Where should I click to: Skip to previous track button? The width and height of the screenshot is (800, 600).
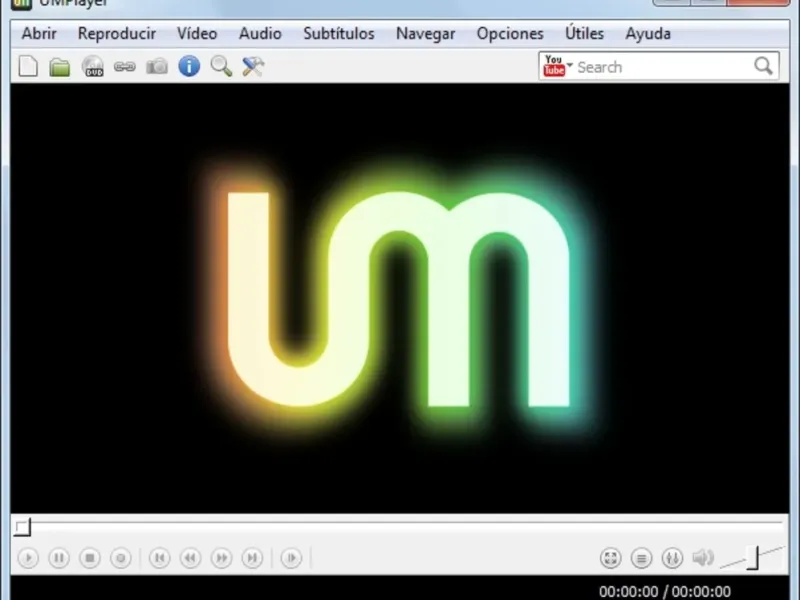(x=160, y=558)
